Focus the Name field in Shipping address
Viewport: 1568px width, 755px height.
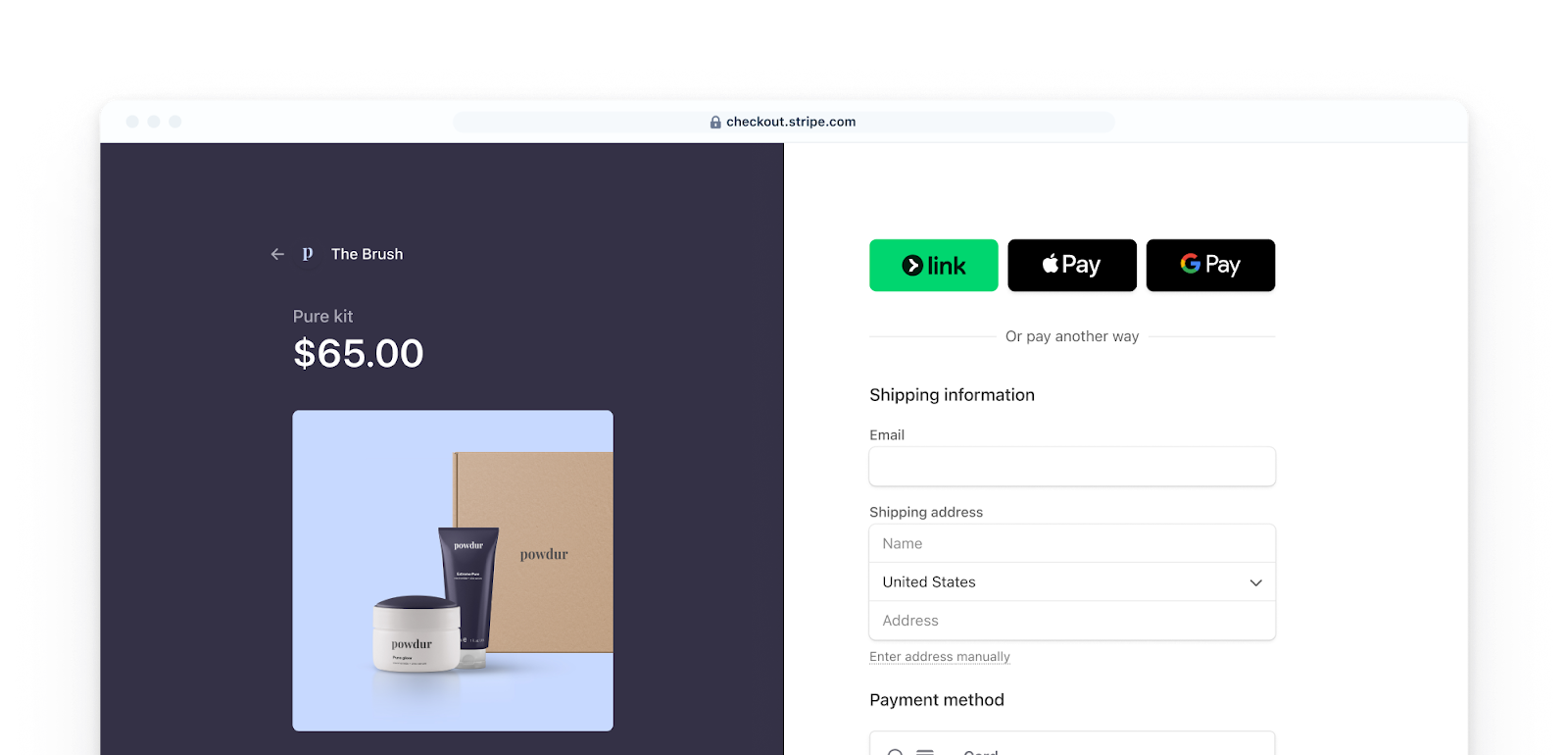pos(1072,544)
